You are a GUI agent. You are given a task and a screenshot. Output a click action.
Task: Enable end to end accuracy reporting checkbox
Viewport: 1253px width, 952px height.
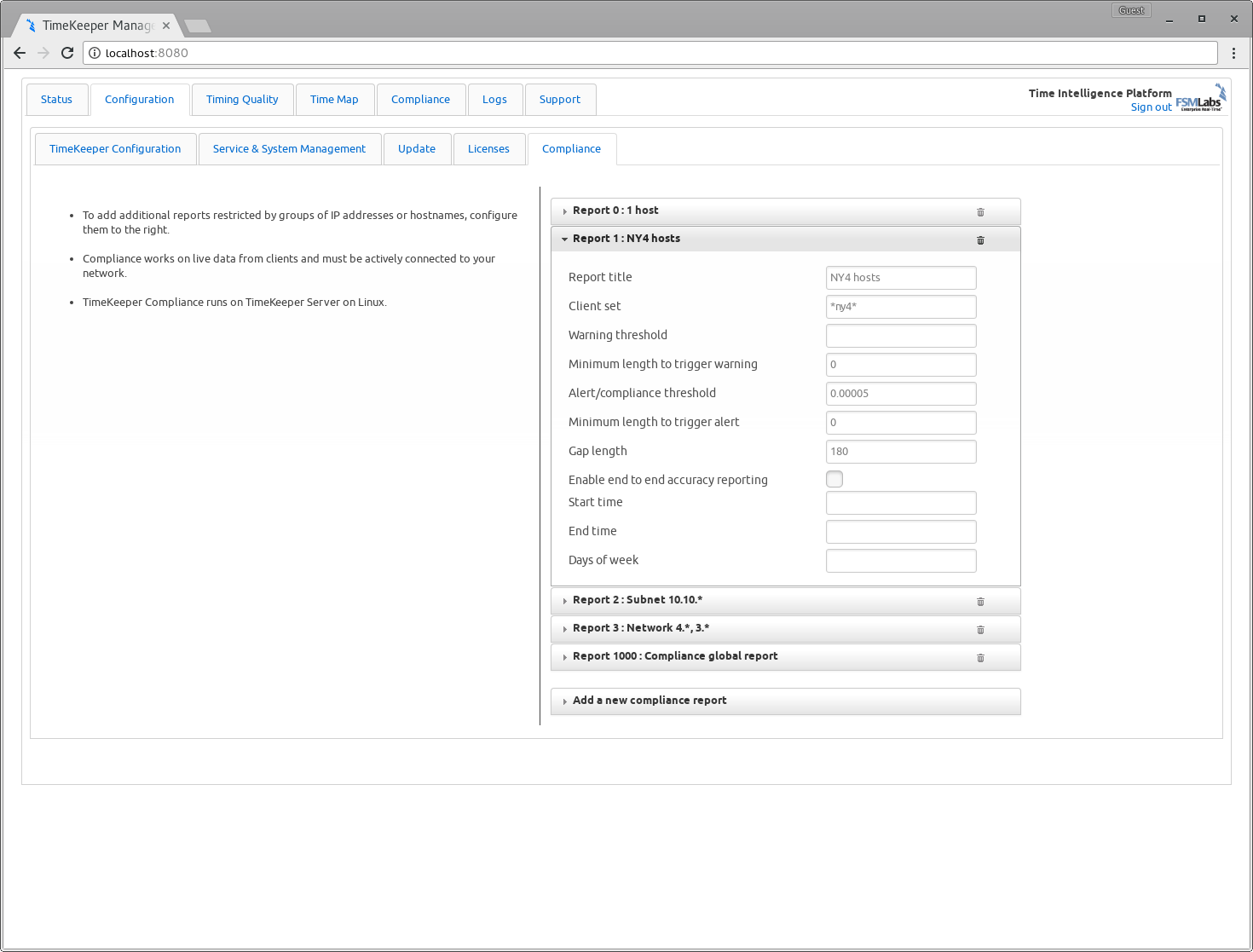[x=834, y=479]
